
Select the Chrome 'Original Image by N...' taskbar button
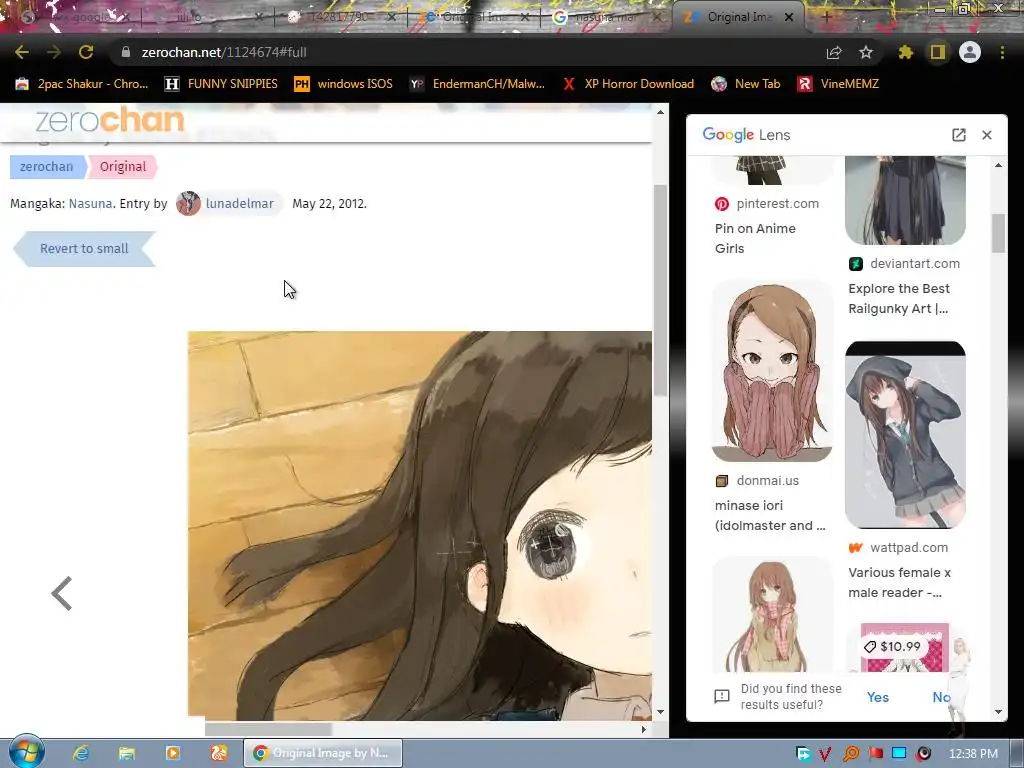click(x=323, y=753)
